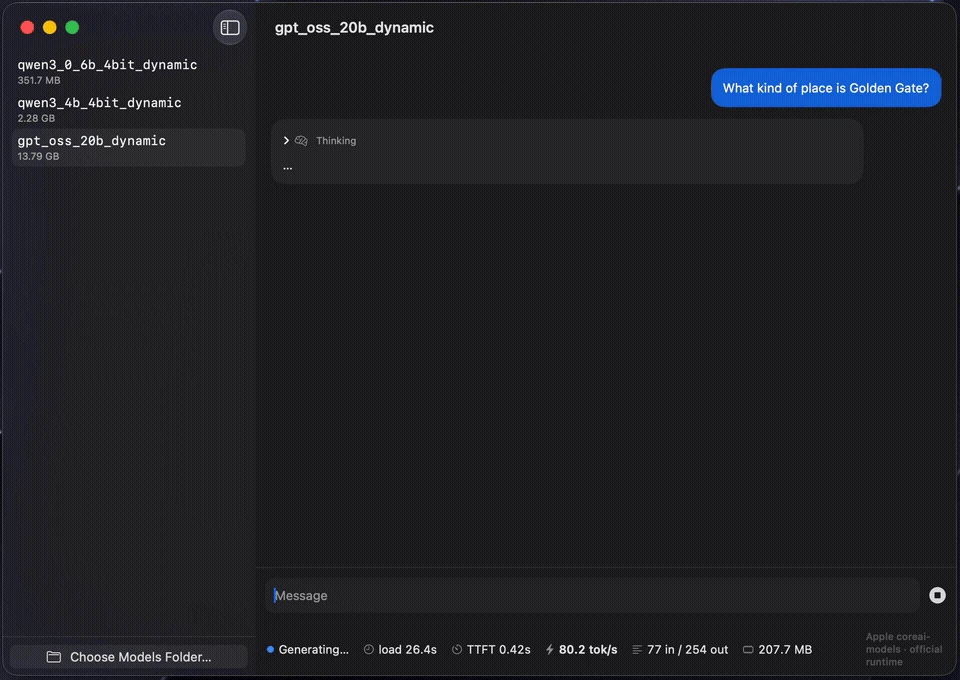Click the user message about Golden Gate
The height and width of the screenshot is (680, 960).
pyautogui.click(x=826, y=88)
